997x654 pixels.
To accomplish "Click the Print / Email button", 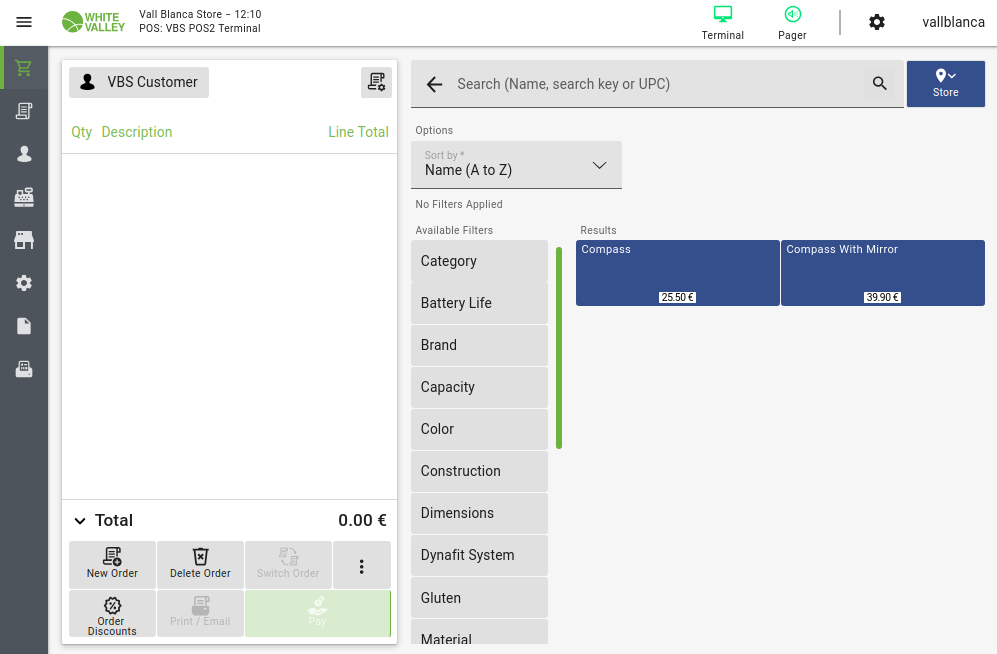I will coord(200,614).
